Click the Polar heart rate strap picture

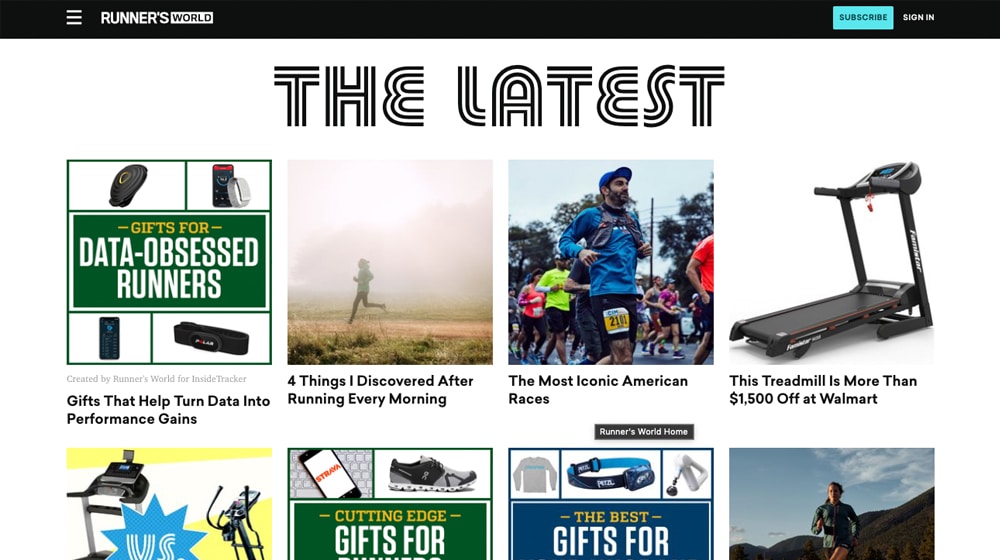point(211,338)
